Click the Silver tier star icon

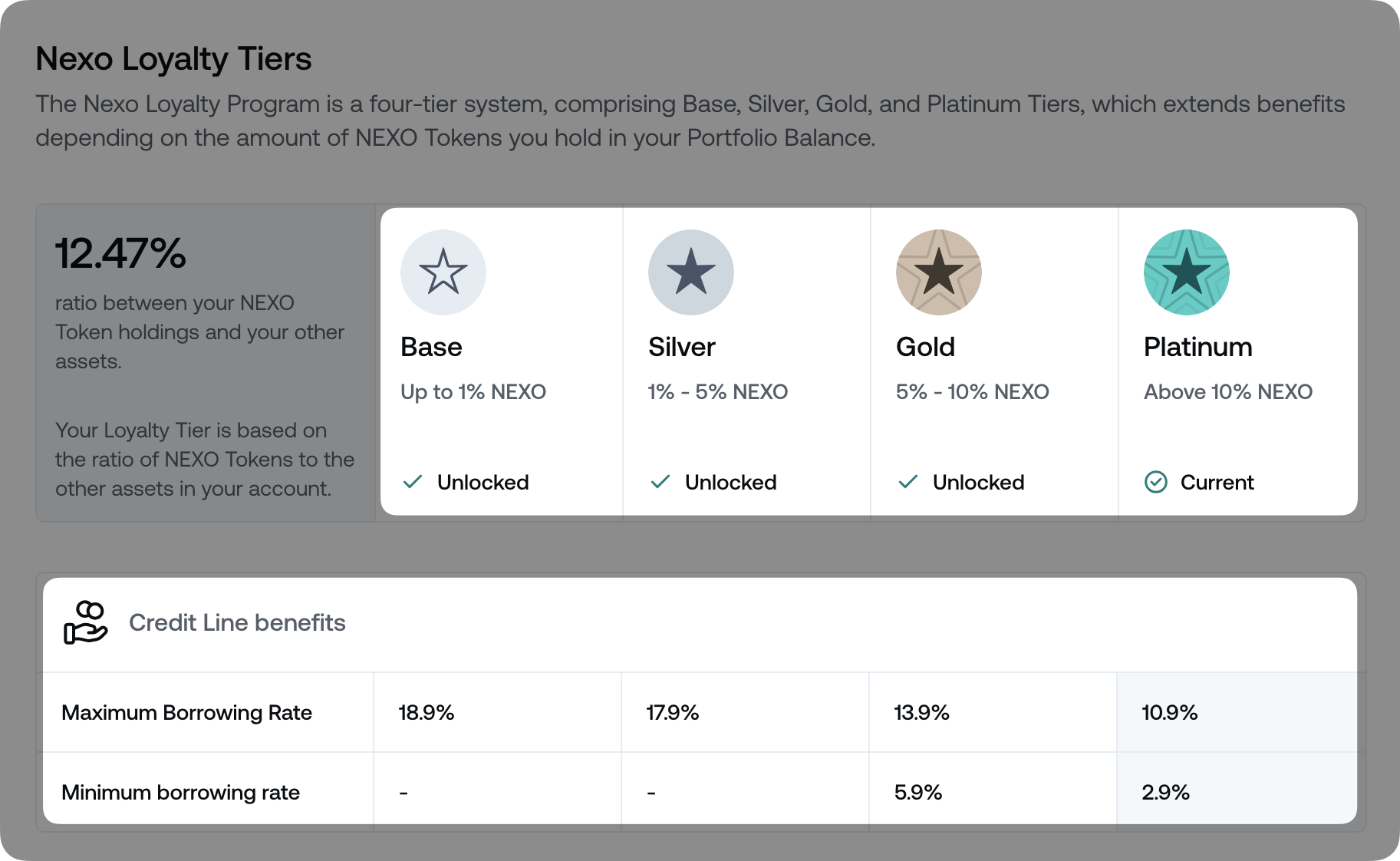pos(691,272)
